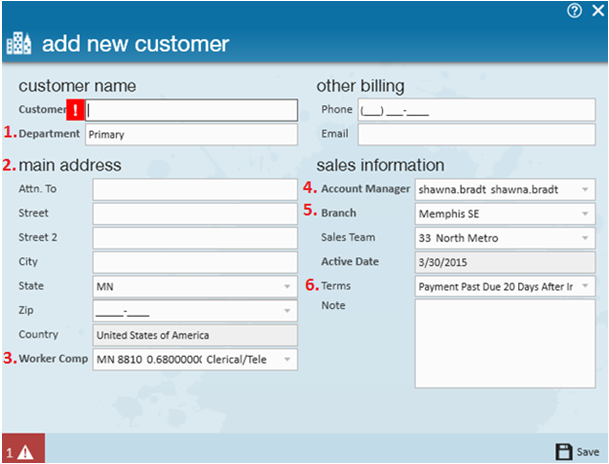The width and height of the screenshot is (609, 464).
Task: Click the Save button label
Action: tap(588, 452)
